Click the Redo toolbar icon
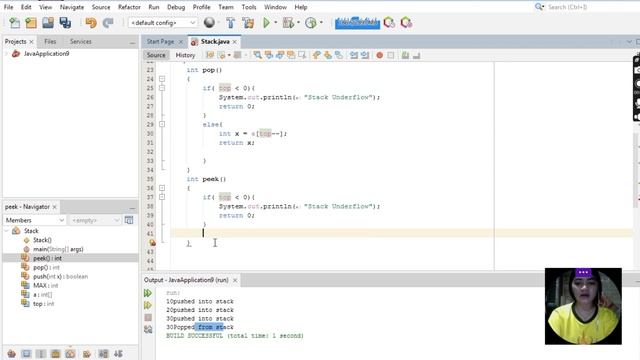This screenshot has width=640, height=360. click(x=108, y=23)
